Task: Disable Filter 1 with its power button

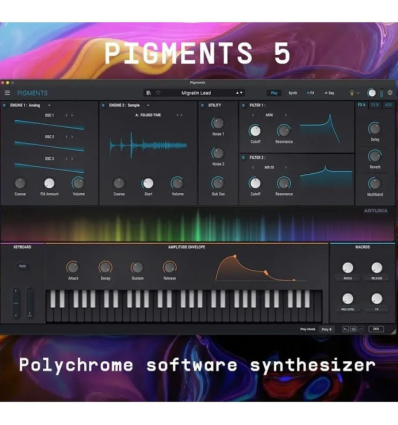Action: (243, 105)
